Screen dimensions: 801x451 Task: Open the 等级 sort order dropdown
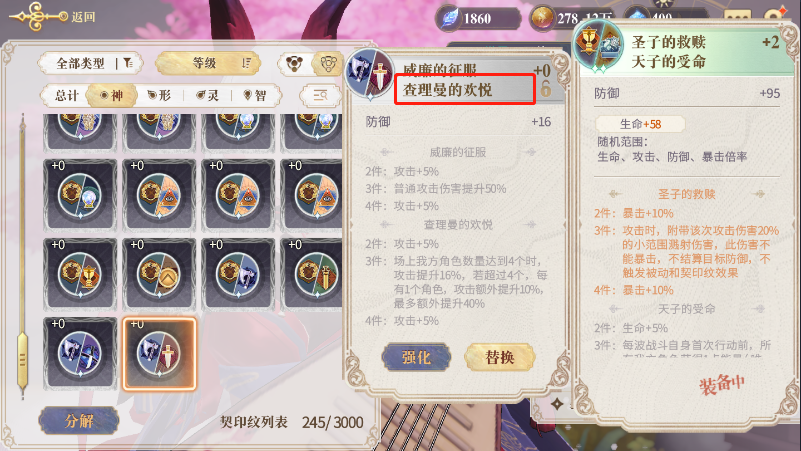pos(208,63)
